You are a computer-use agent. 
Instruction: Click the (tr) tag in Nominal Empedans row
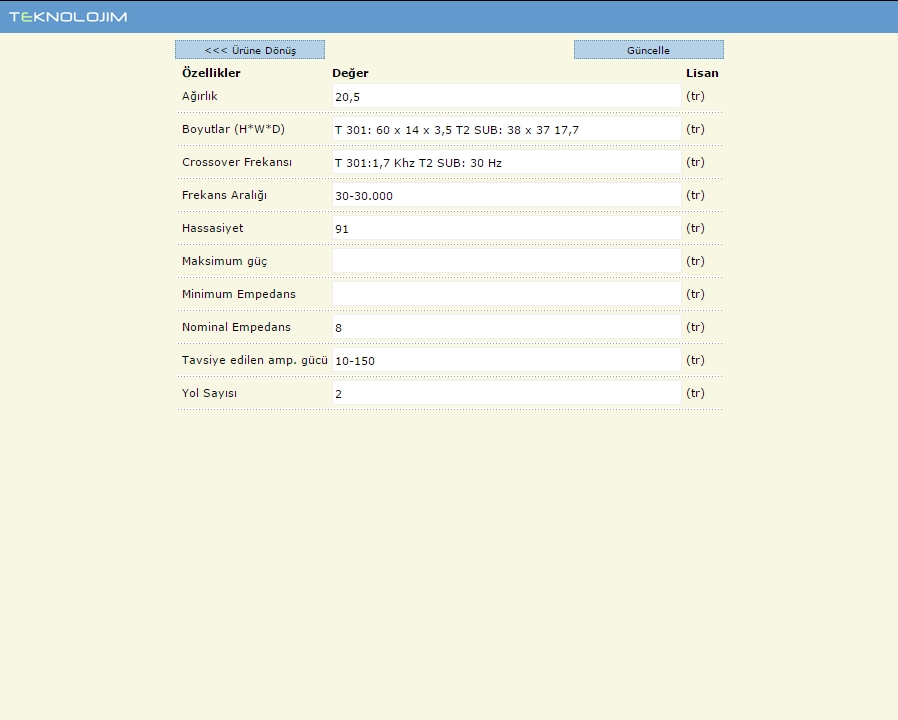pos(695,327)
